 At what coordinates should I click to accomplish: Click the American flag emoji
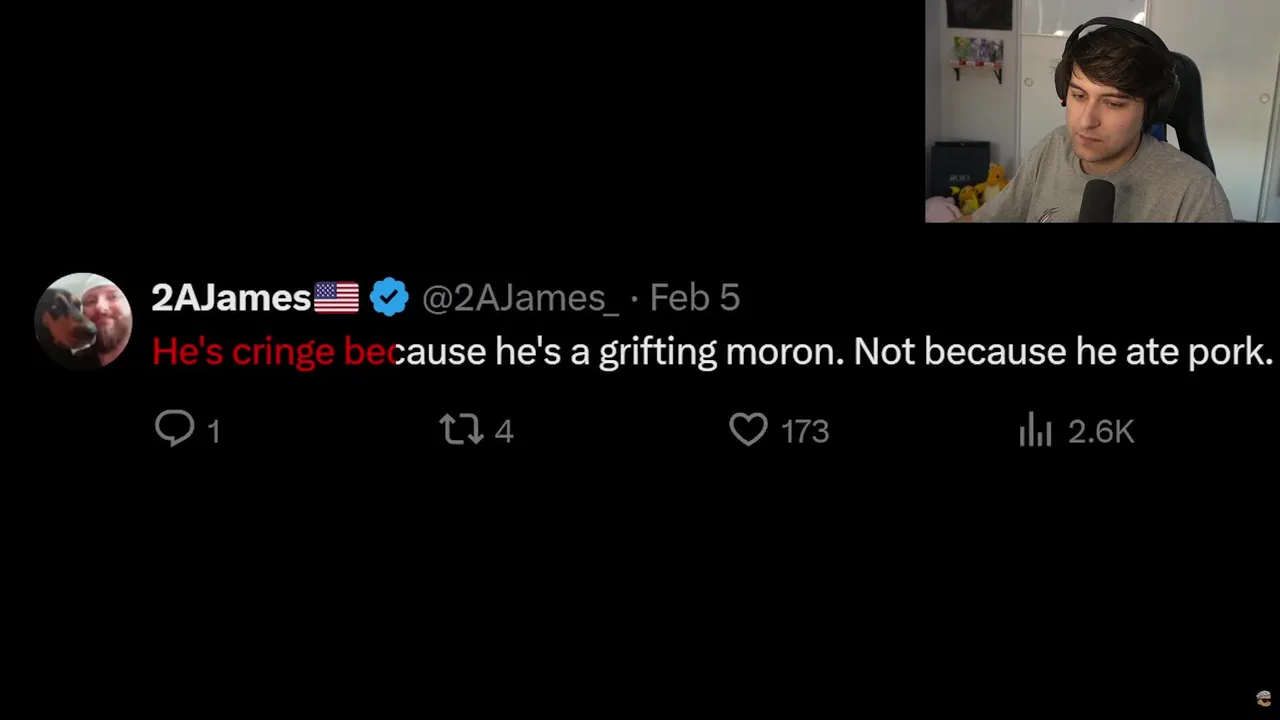(336, 297)
